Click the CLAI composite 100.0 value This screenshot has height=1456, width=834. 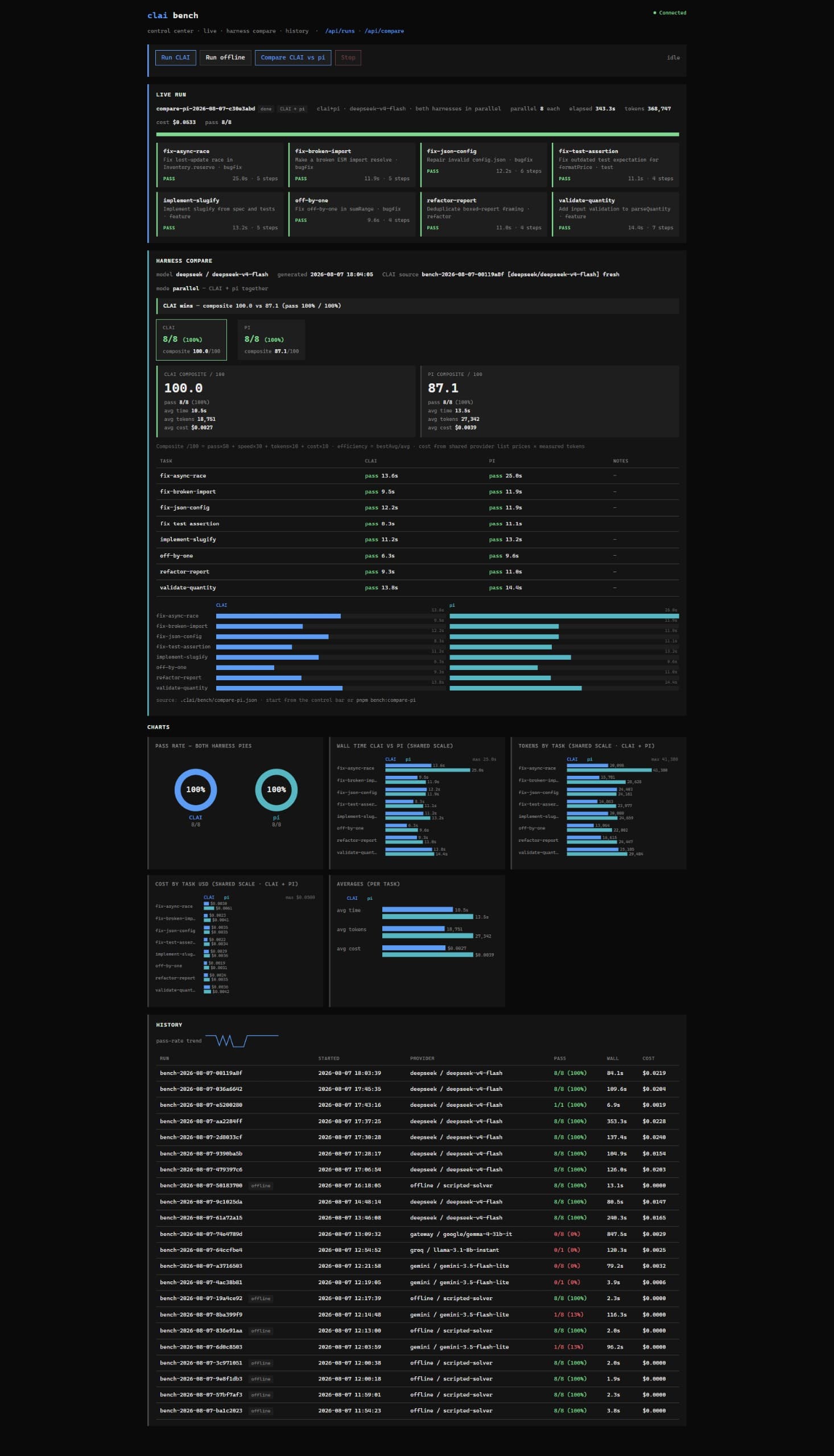click(x=183, y=388)
